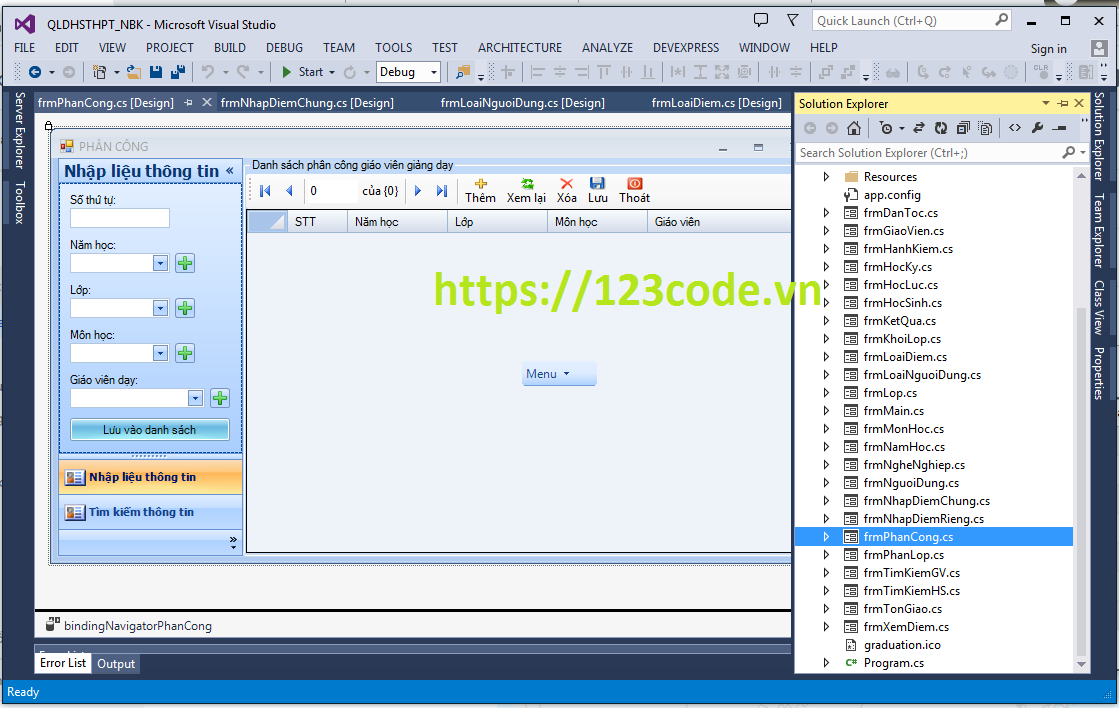The image size is (1119, 708).
Task: Click the green plus icon beside Môn học
Action: pyautogui.click(x=184, y=353)
